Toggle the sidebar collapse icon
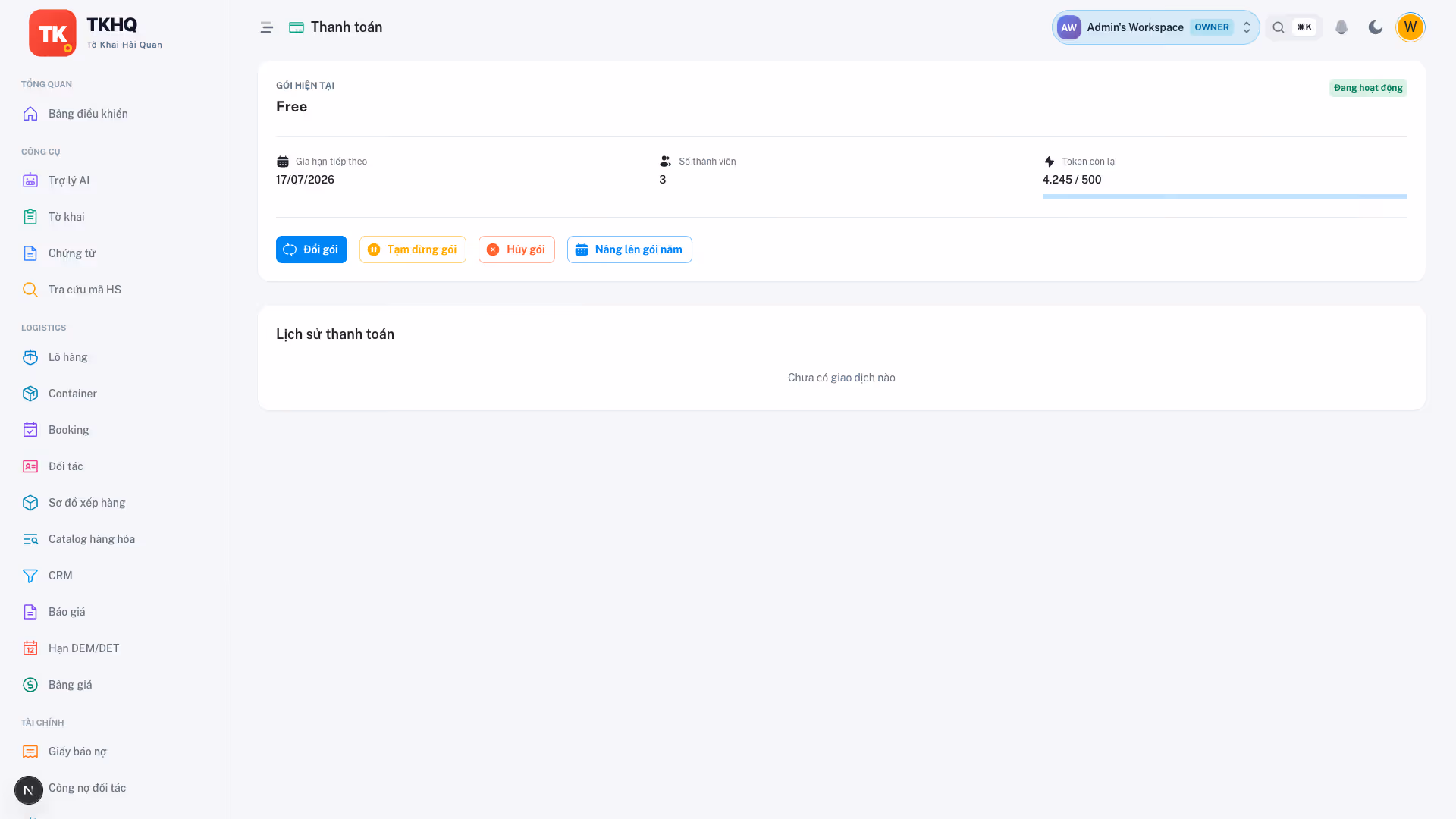The image size is (1456, 819). click(x=266, y=27)
